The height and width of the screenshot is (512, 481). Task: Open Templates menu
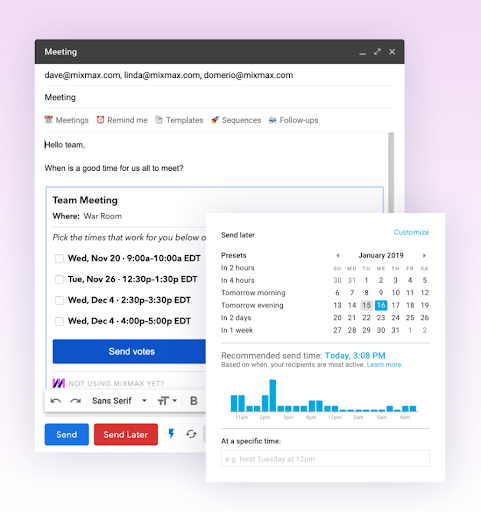click(179, 120)
